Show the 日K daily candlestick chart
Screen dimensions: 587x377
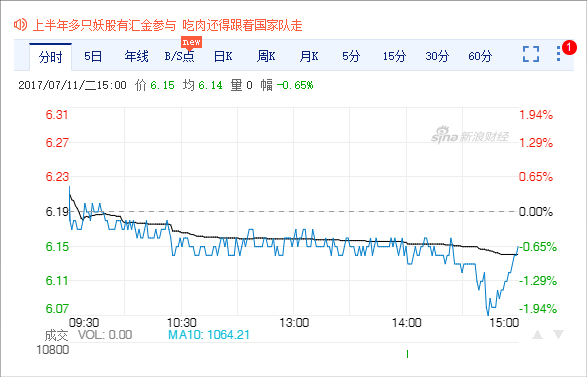223,57
